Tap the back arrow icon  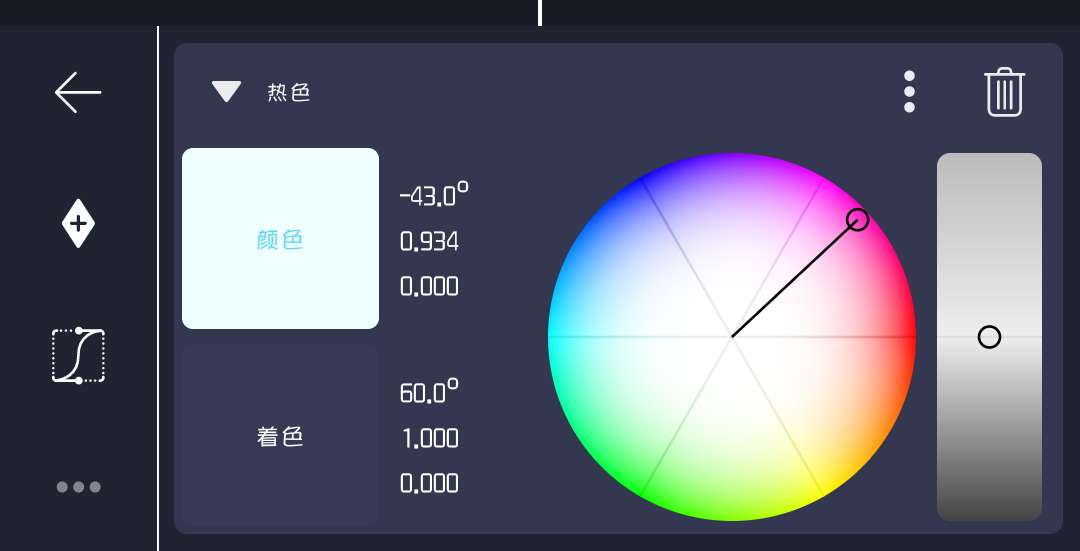pos(78,92)
